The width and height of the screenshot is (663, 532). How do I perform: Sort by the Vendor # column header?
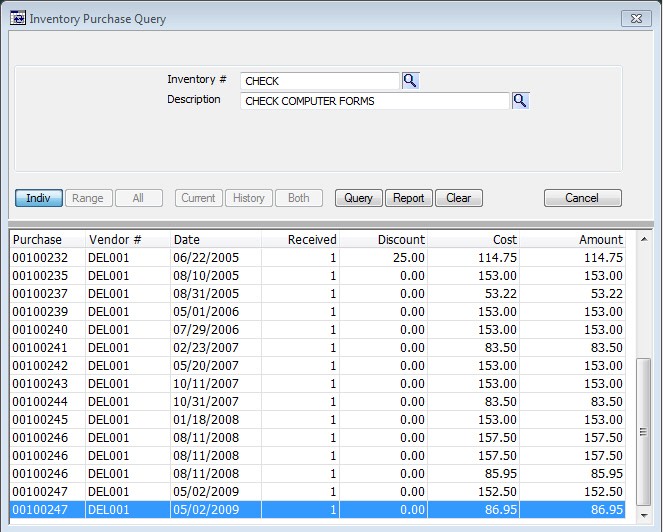(128, 239)
